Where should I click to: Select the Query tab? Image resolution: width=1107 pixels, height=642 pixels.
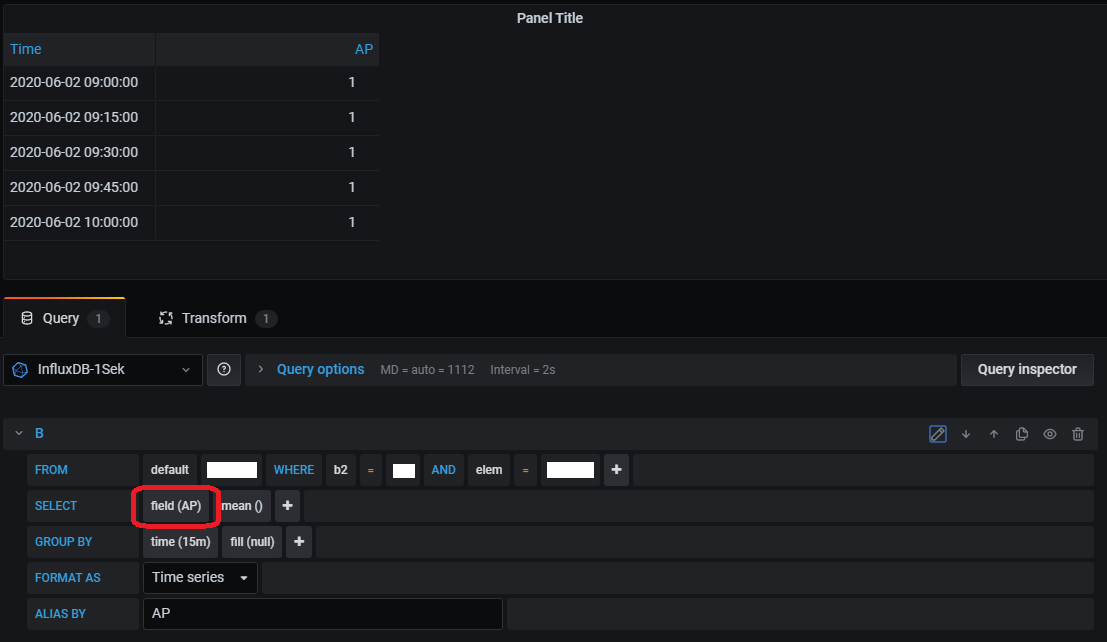tap(63, 317)
